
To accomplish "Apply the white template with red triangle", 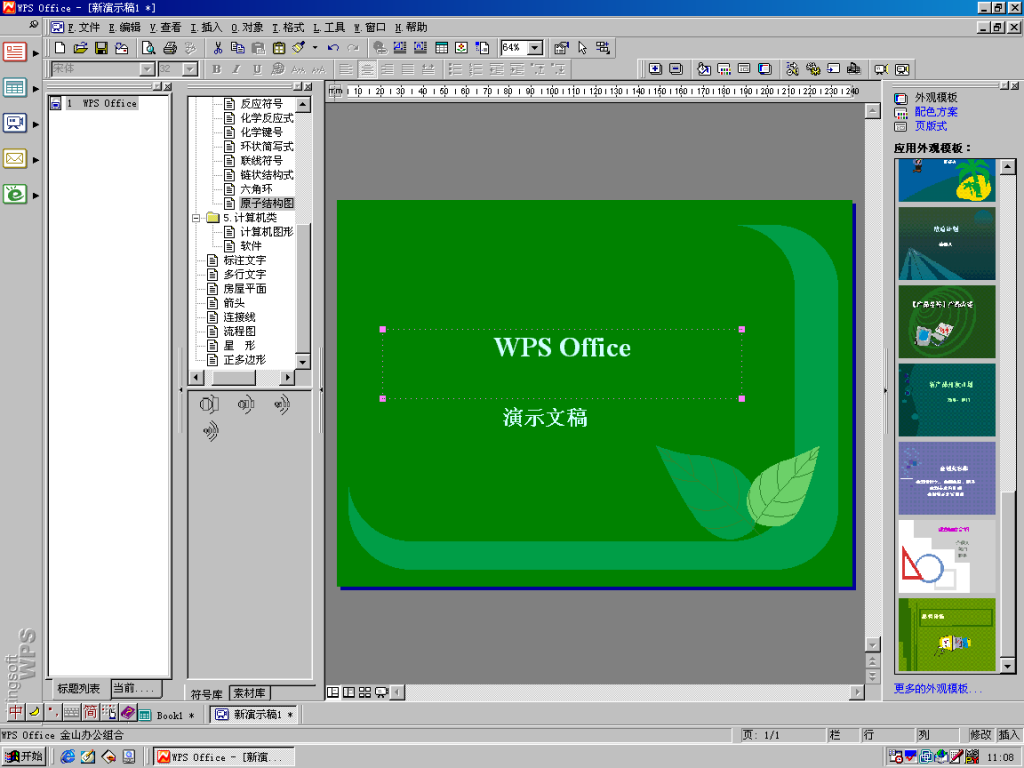I will 947,556.
